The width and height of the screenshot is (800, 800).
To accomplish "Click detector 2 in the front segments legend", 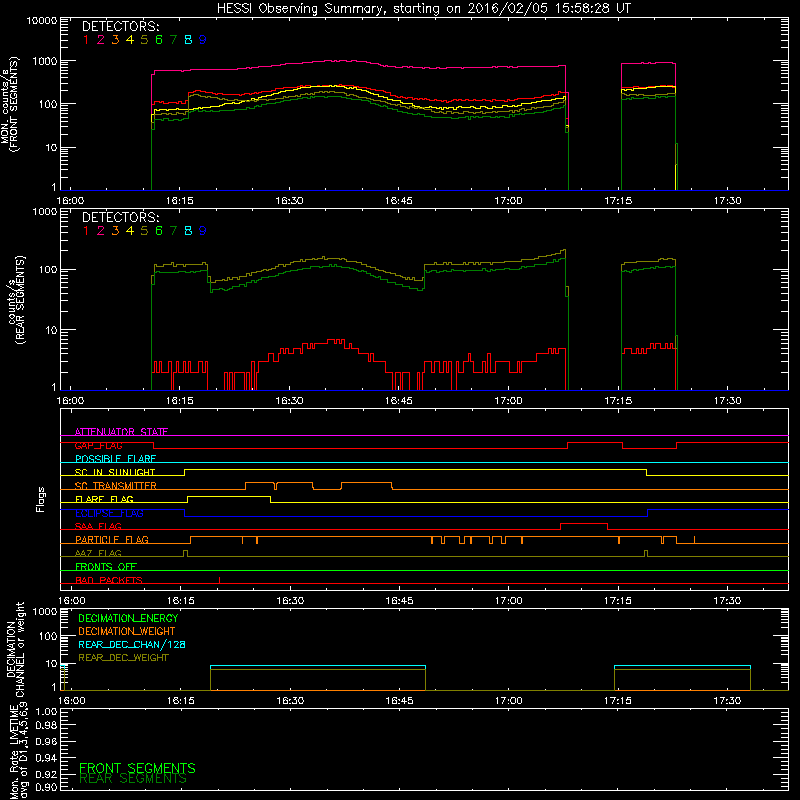I will click(101, 40).
